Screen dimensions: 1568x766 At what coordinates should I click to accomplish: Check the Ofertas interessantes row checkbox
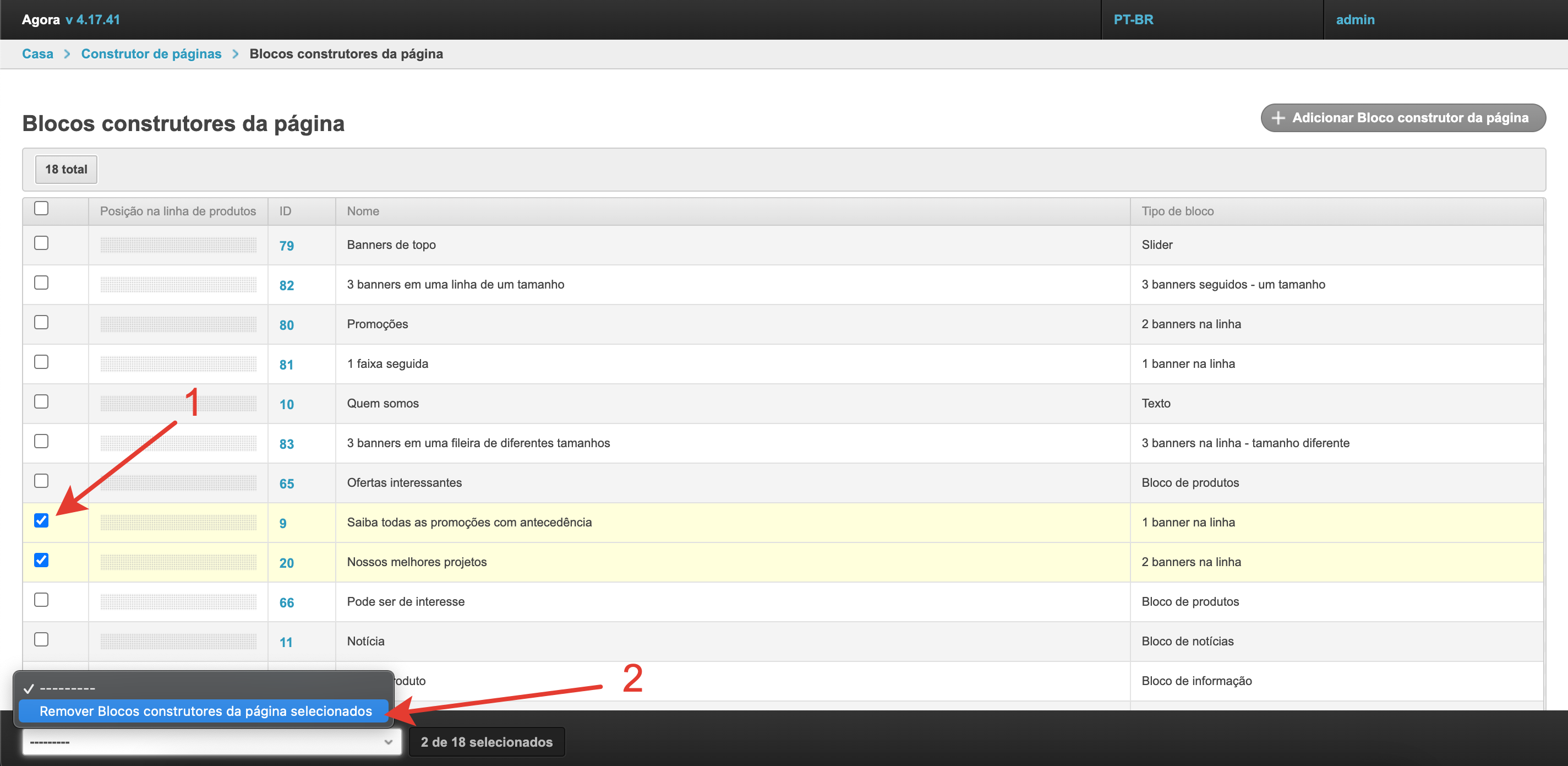coord(41,481)
